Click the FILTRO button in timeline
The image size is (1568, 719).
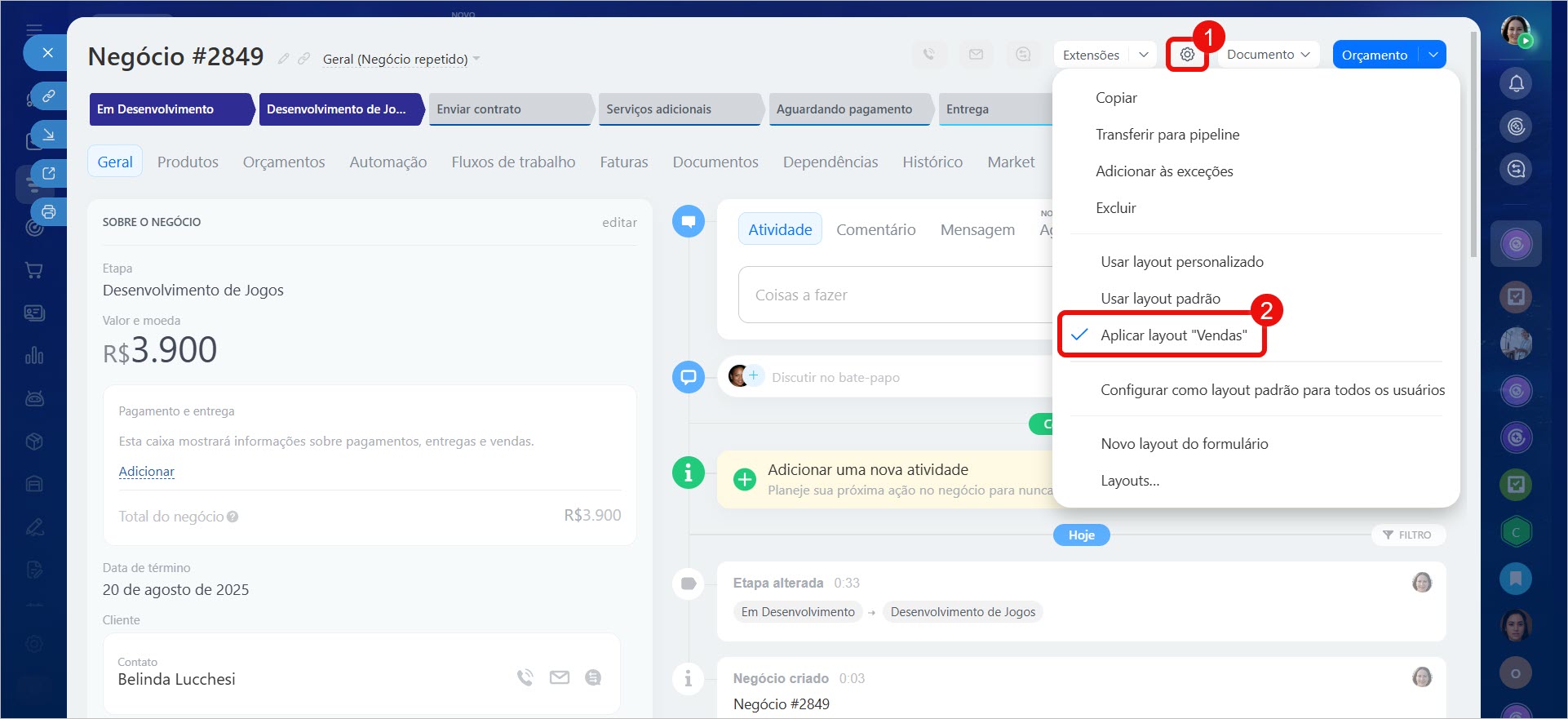point(1407,535)
